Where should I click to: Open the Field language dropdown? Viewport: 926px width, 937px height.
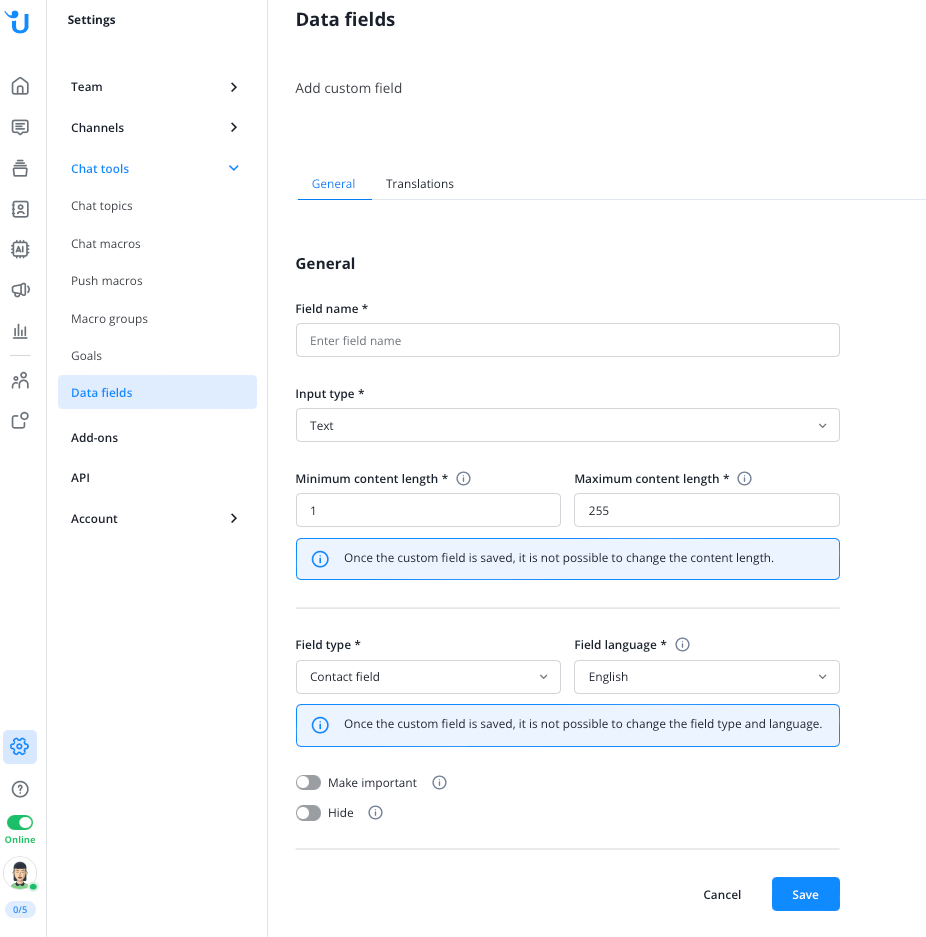[x=706, y=677]
